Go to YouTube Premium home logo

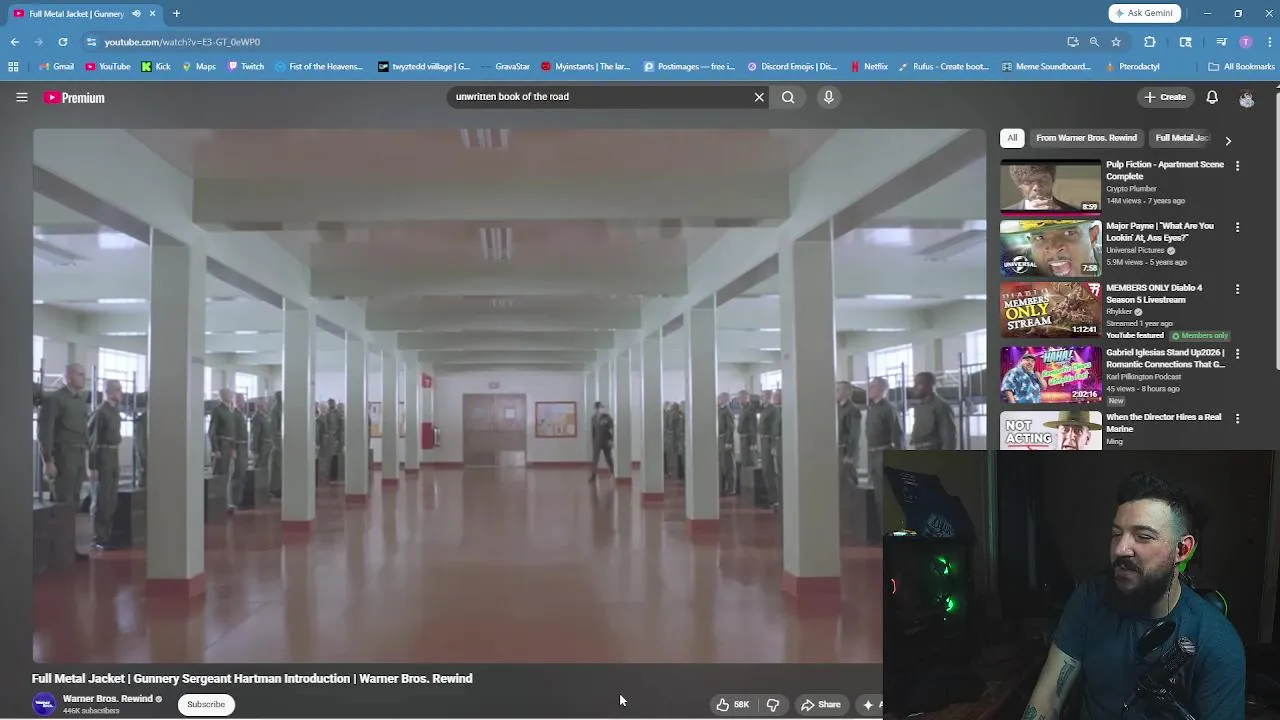pyautogui.click(x=74, y=97)
